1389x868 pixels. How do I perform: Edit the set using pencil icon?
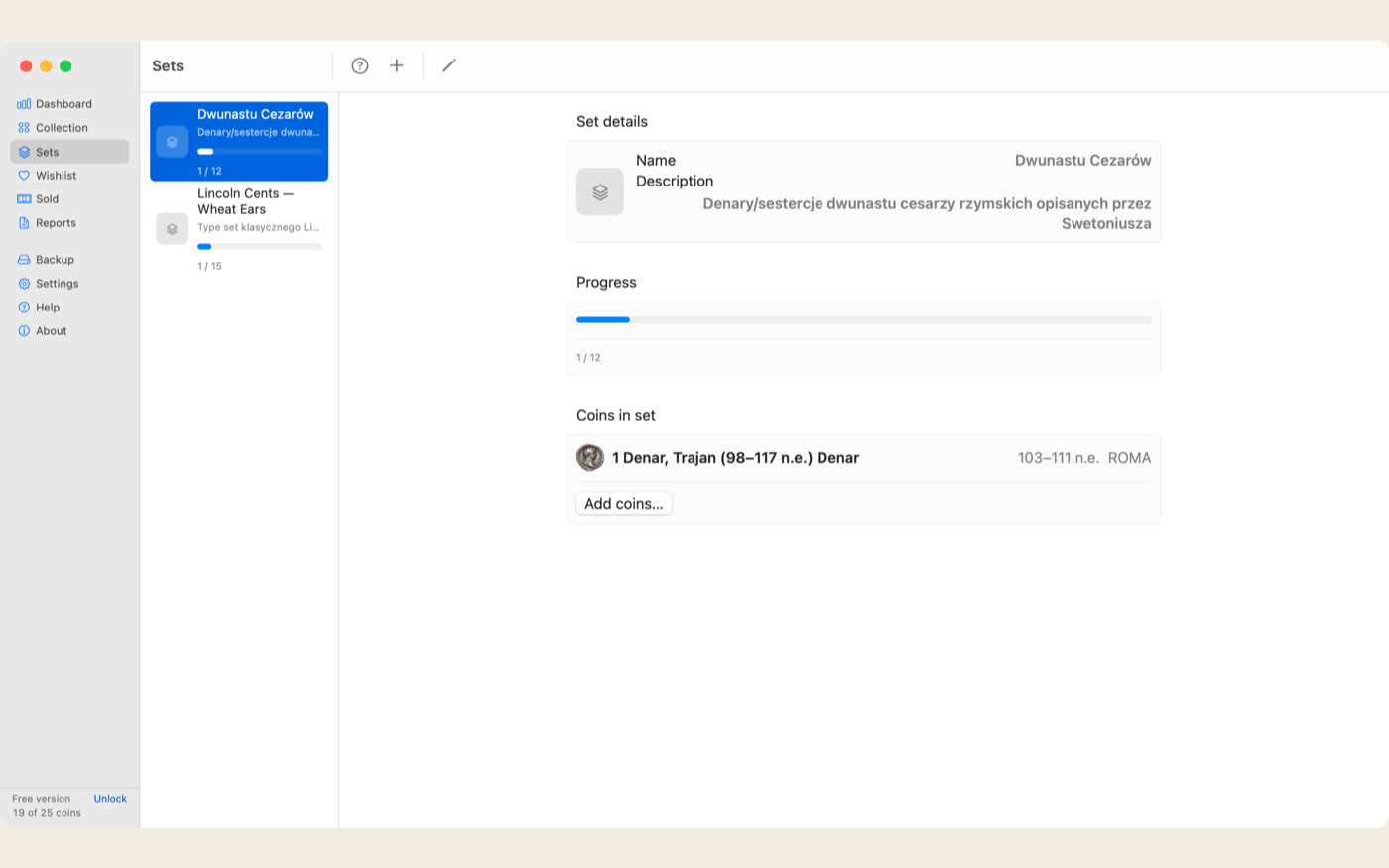pyautogui.click(x=449, y=65)
